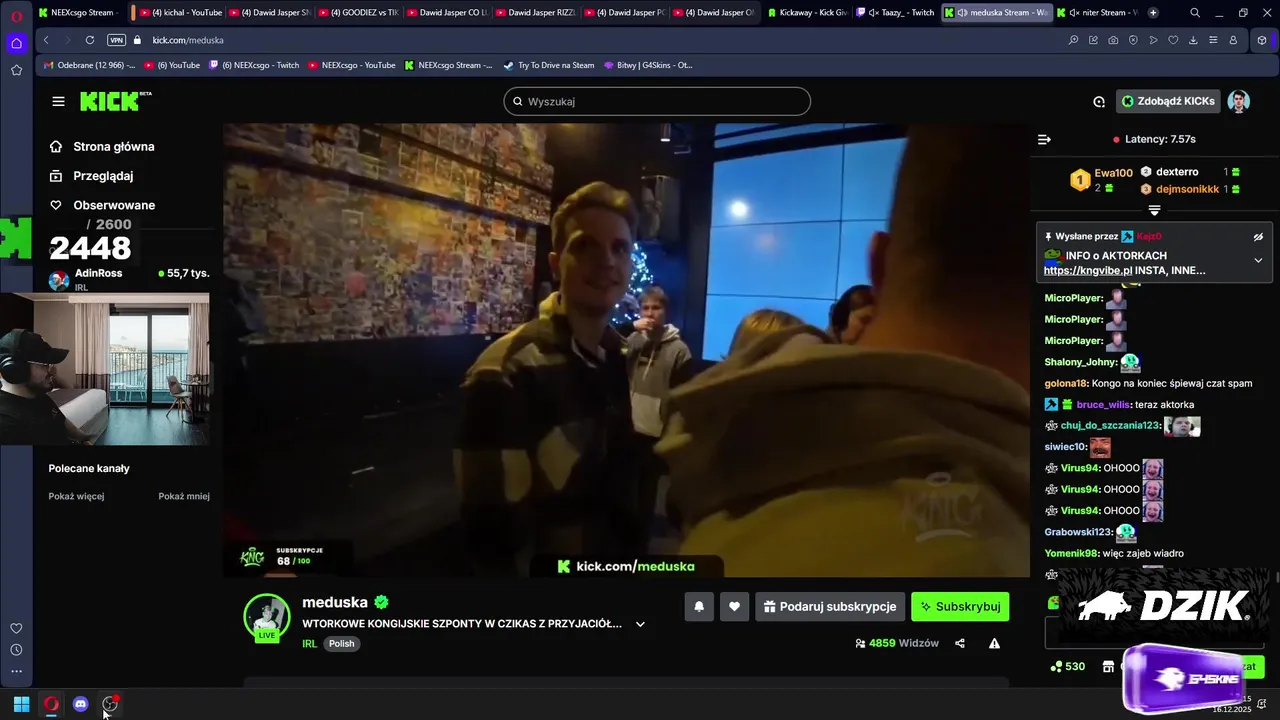Image resolution: width=1280 pixels, height=720 pixels.
Task: Reload the current page
Action: [x=90, y=40]
